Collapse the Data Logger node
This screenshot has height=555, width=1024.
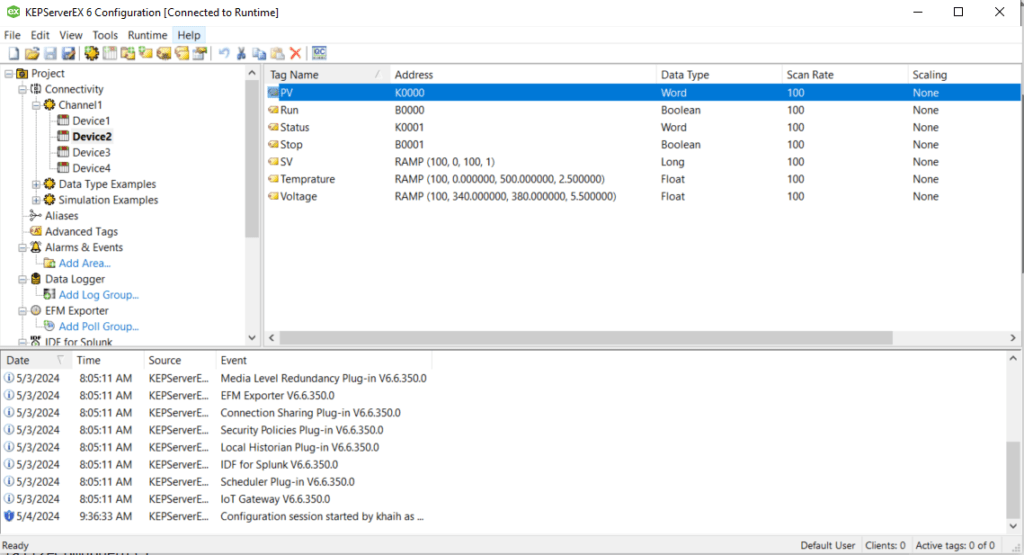tap(22, 279)
